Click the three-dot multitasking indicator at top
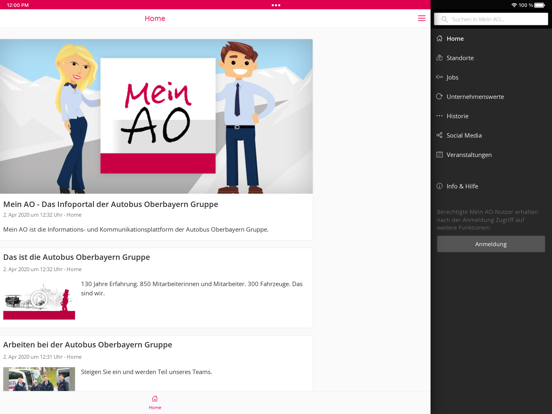 (x=276, y=5)
